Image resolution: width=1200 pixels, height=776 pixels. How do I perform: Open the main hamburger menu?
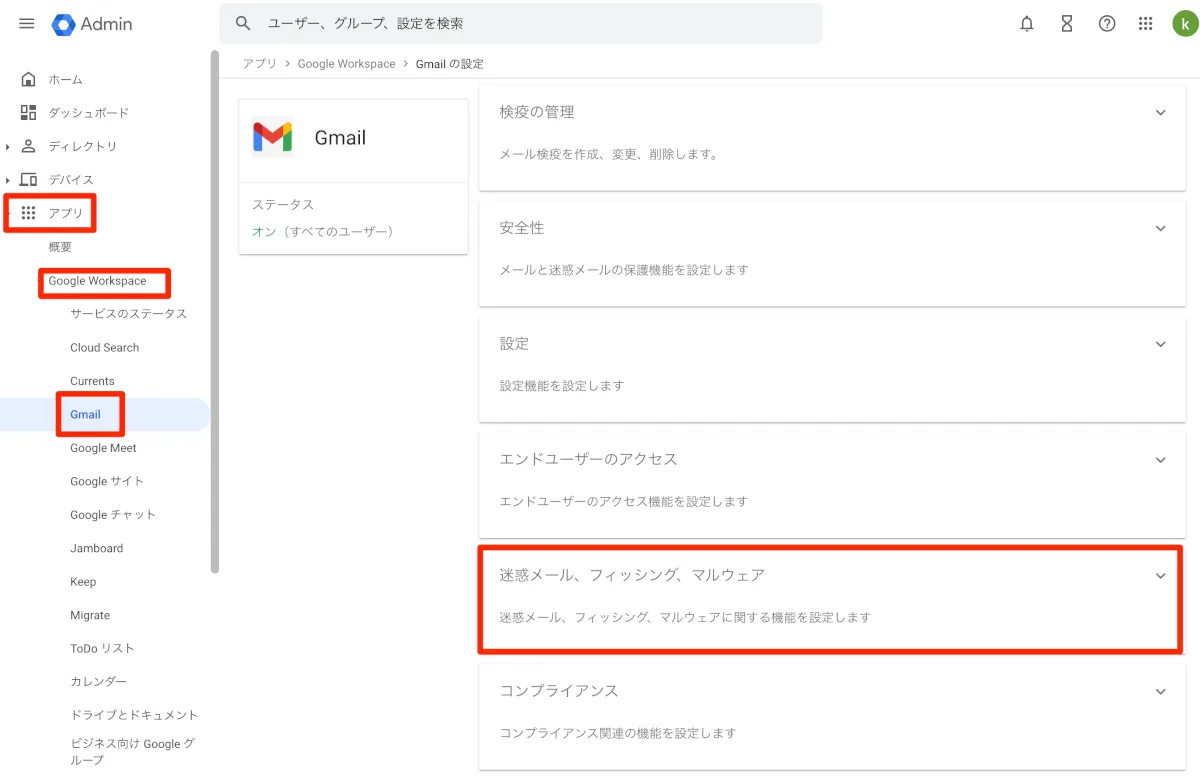point(27,24)
